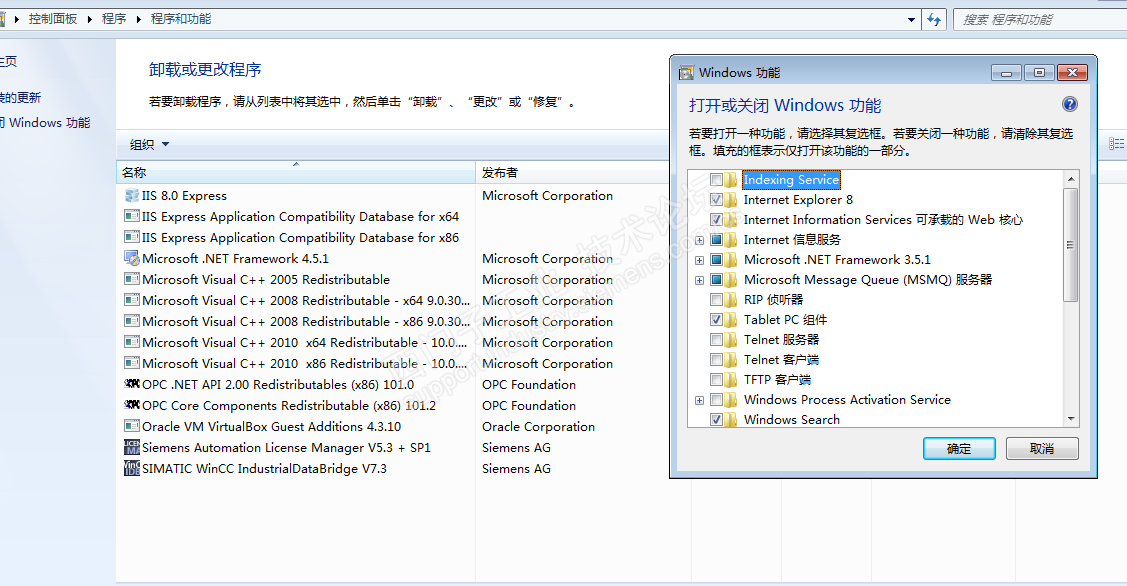The height and width of the screenshot is (586, 1127).
Task: Click the Visual C++ 2010 x86 Redistributable icon
Action: 132,363
